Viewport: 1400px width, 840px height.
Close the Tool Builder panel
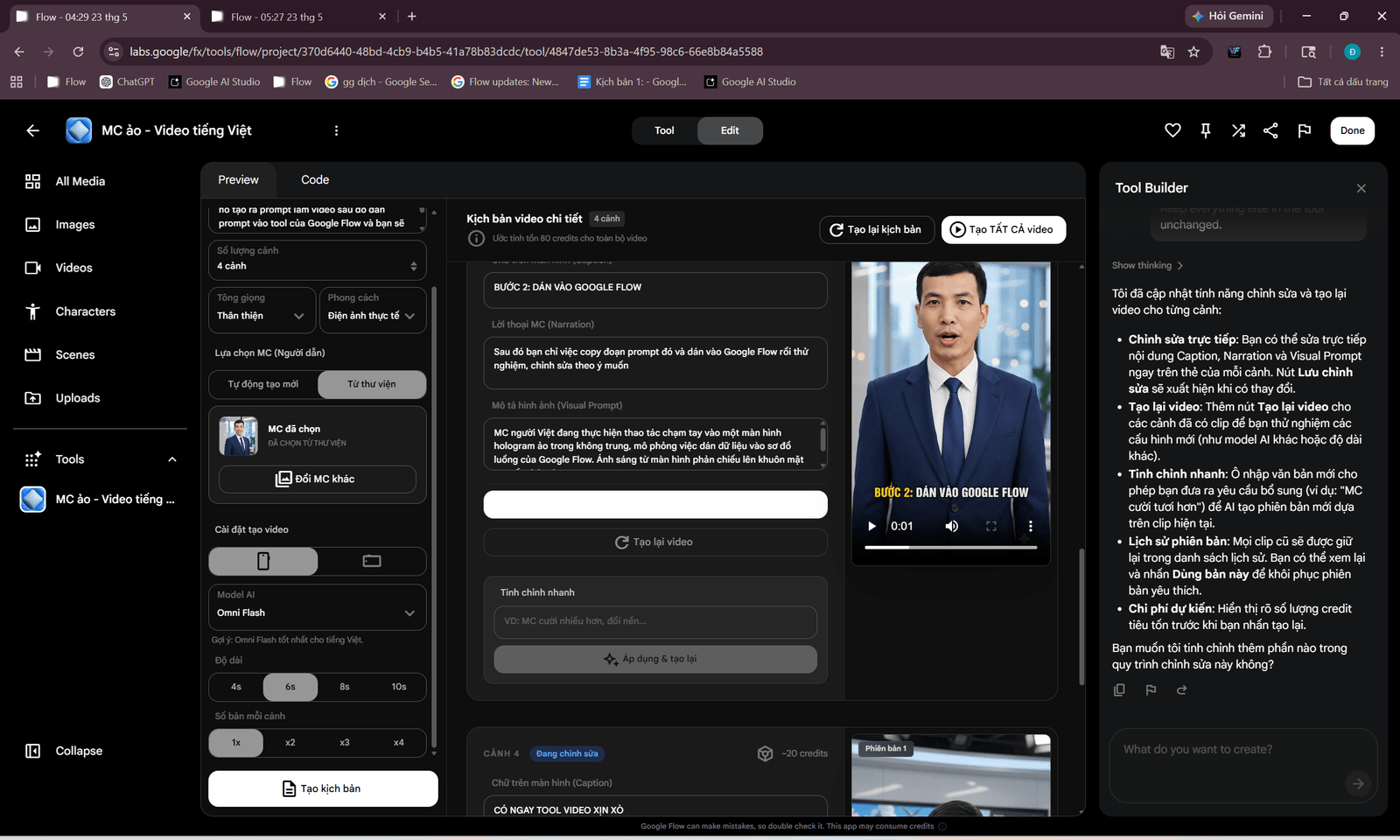pos(1361,188)
